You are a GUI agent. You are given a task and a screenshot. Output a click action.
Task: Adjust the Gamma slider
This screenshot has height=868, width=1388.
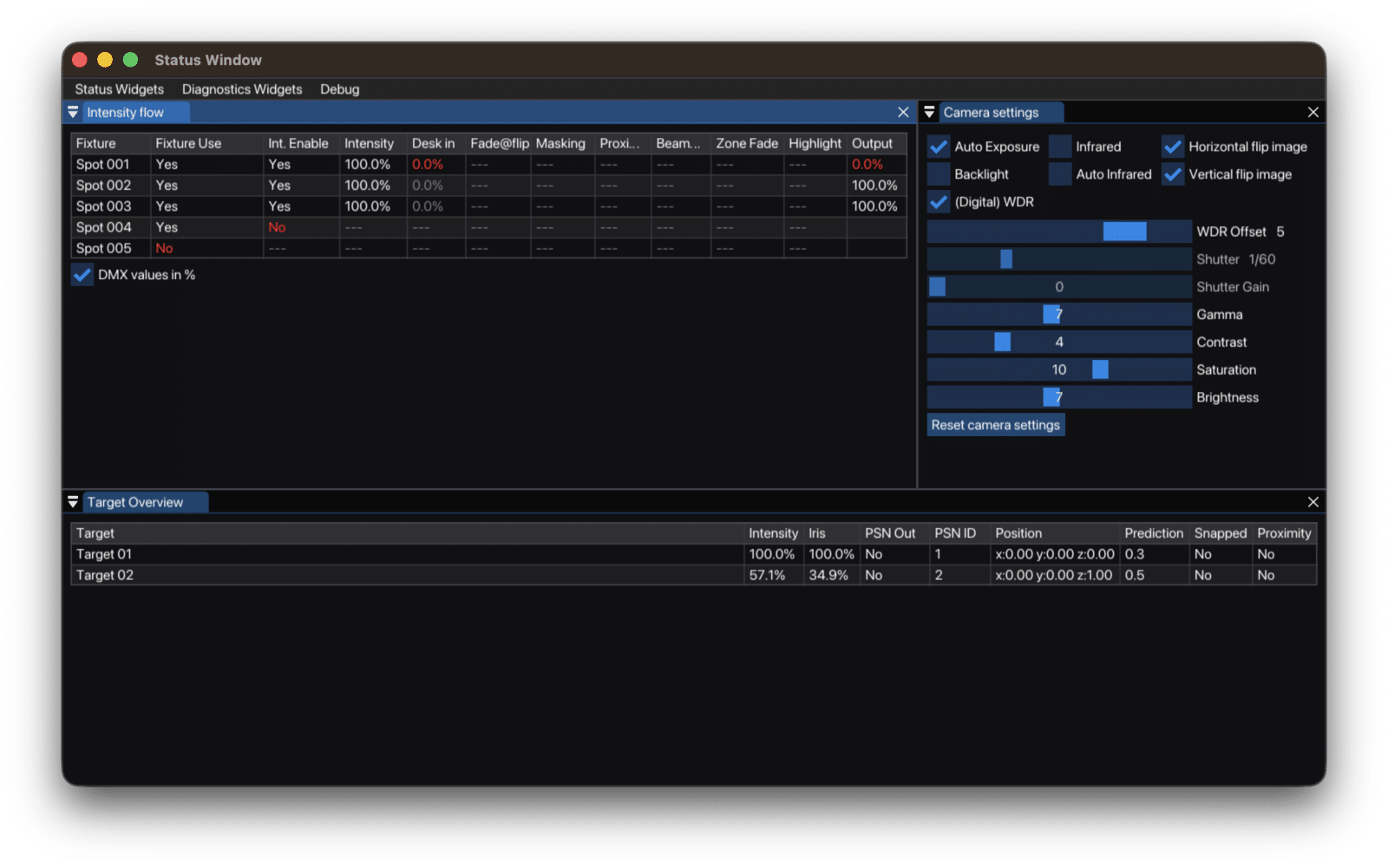click(1059, 315)
